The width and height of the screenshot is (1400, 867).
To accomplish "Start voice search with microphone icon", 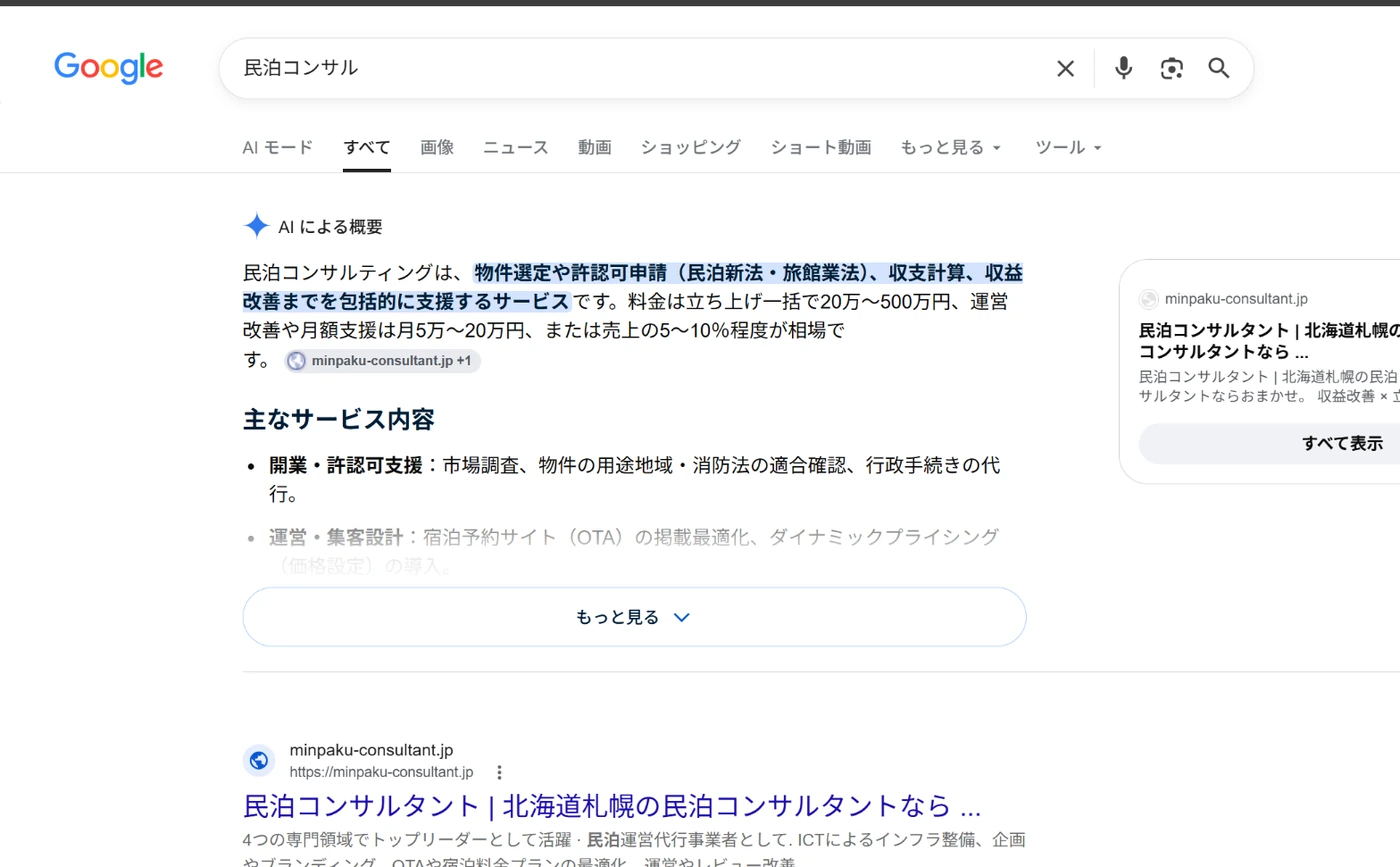I will click(x=1124, y=68).
